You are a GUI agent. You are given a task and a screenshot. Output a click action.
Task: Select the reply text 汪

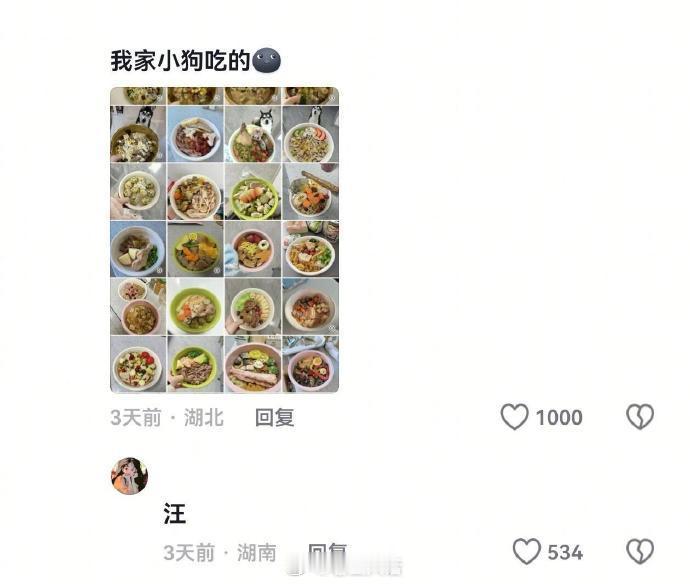tap(175, 514)
